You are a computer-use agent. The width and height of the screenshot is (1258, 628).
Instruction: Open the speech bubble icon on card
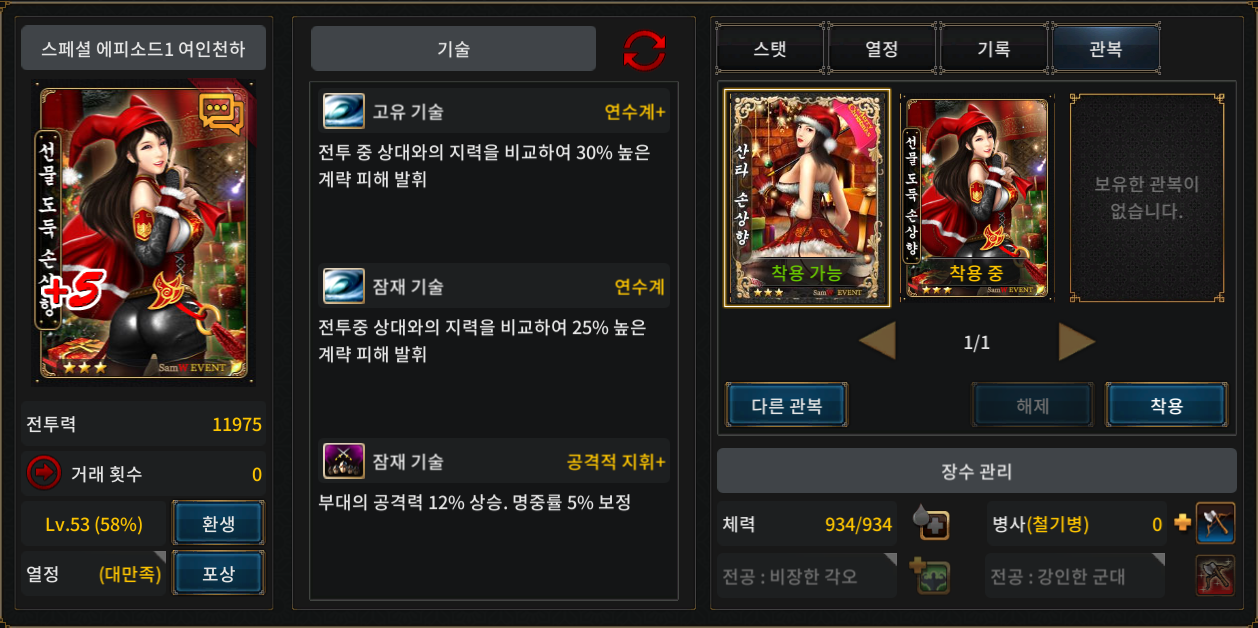click(x=221, y=115)
